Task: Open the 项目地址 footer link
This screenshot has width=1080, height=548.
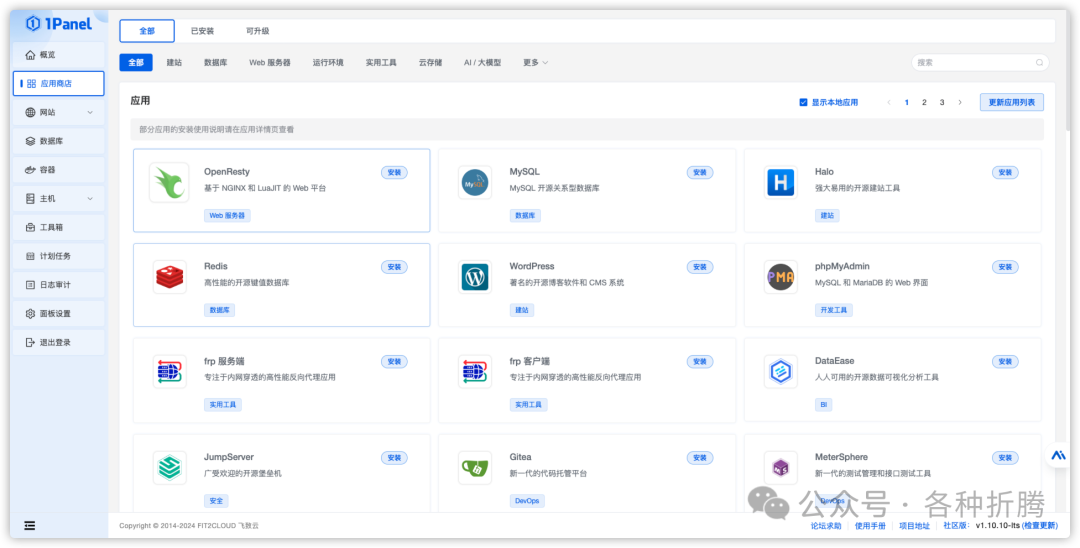Action: pyautogui.click(x=915, y=525)
